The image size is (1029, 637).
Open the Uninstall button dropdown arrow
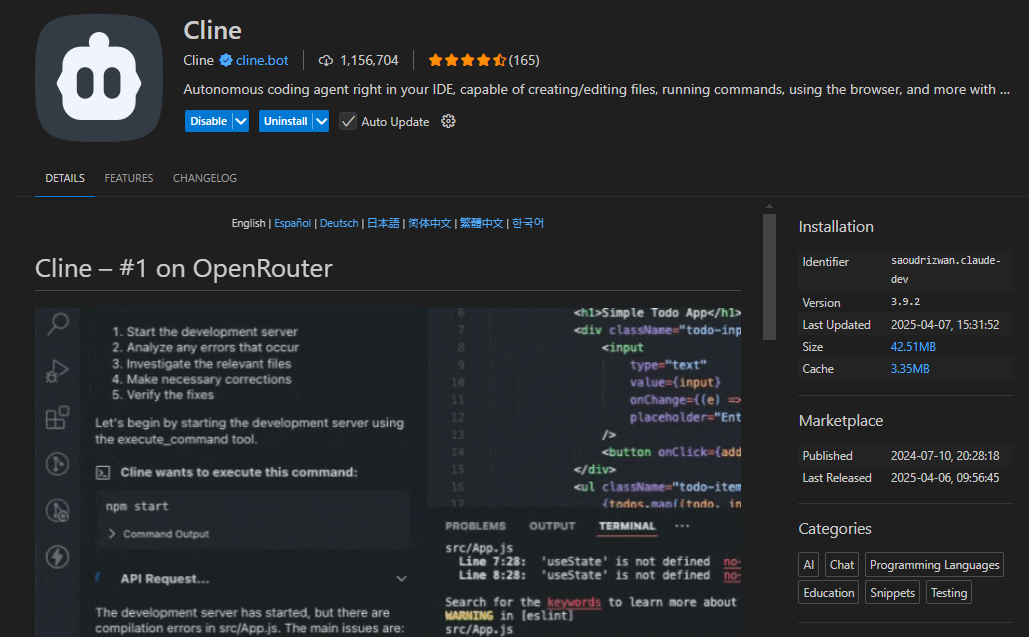319,120
